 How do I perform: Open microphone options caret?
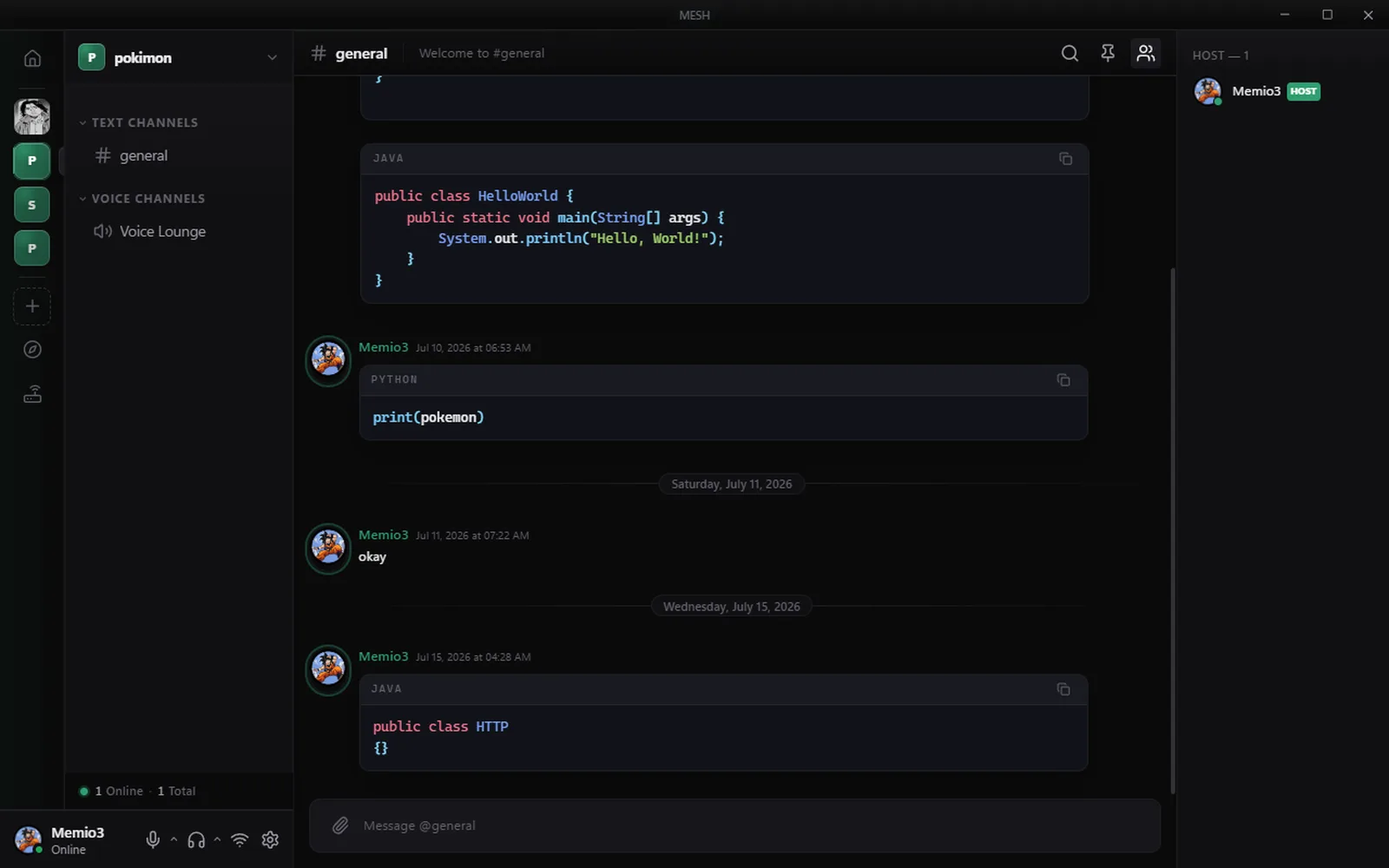[x=174, y=839]
